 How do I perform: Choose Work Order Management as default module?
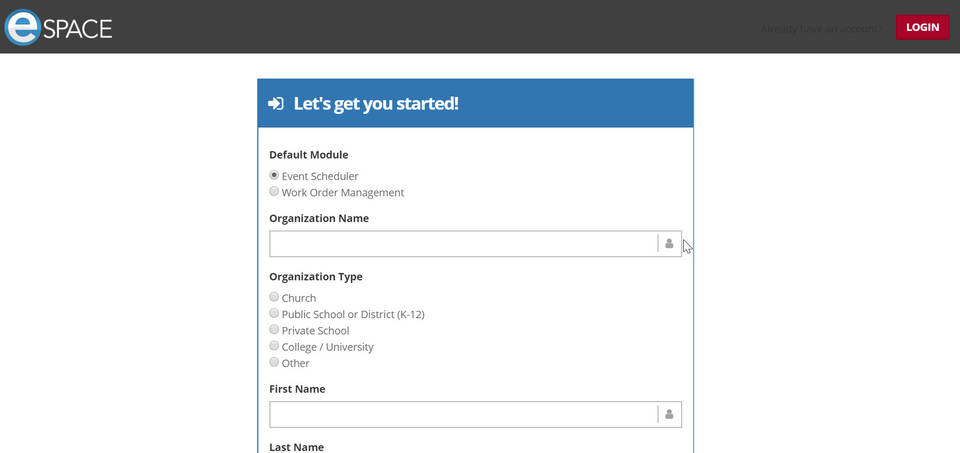coord(274,192)
